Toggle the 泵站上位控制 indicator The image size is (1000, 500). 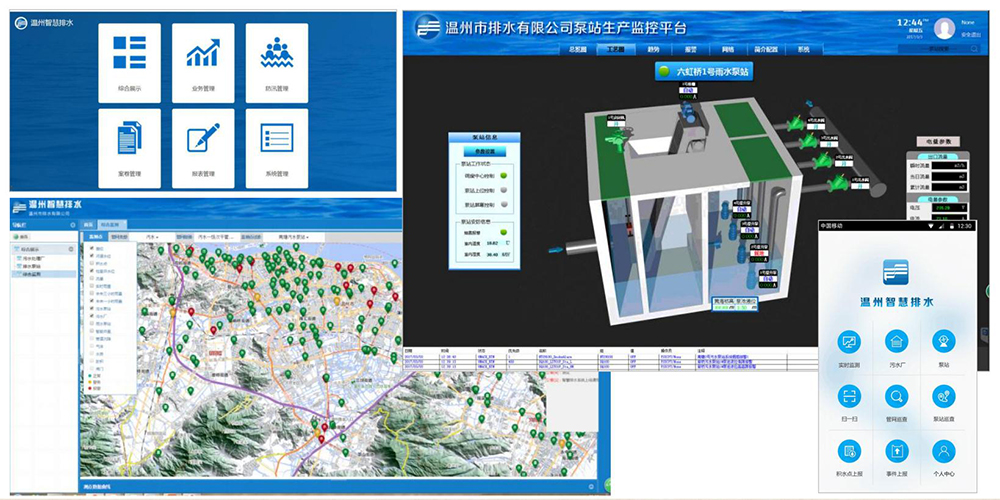(504, 190)
